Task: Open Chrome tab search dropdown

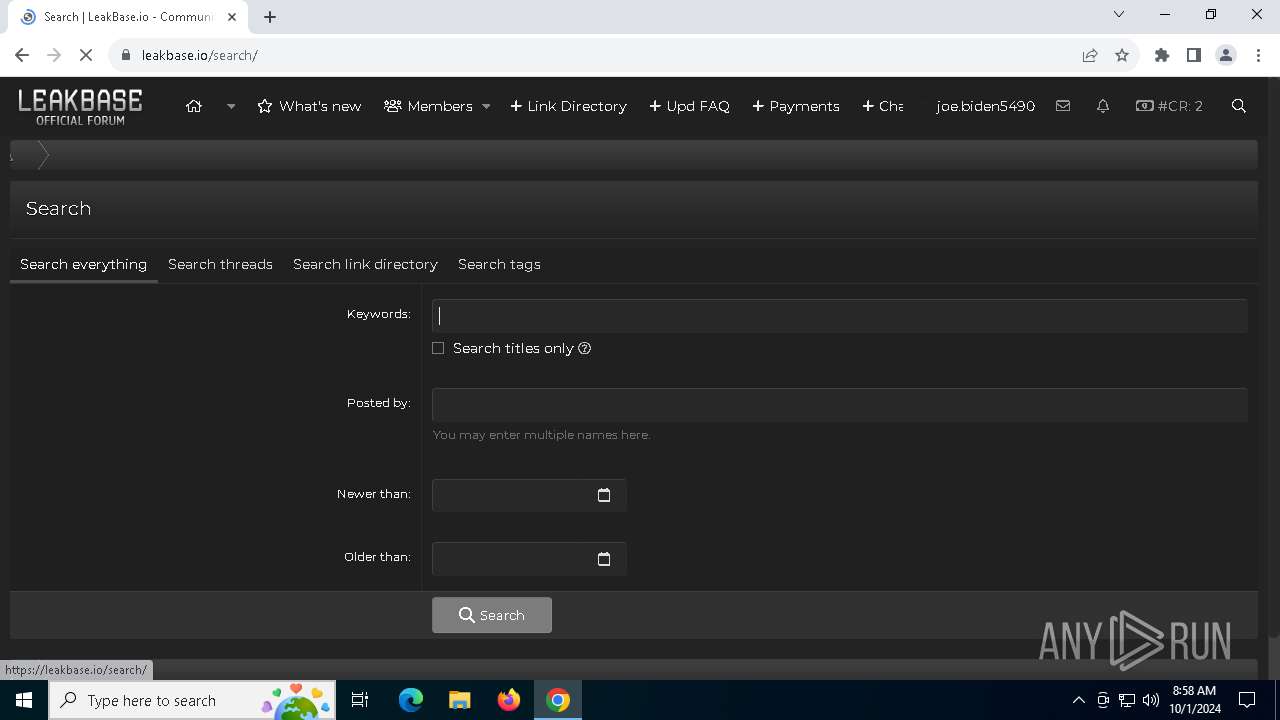Action: click(1119, 14)
